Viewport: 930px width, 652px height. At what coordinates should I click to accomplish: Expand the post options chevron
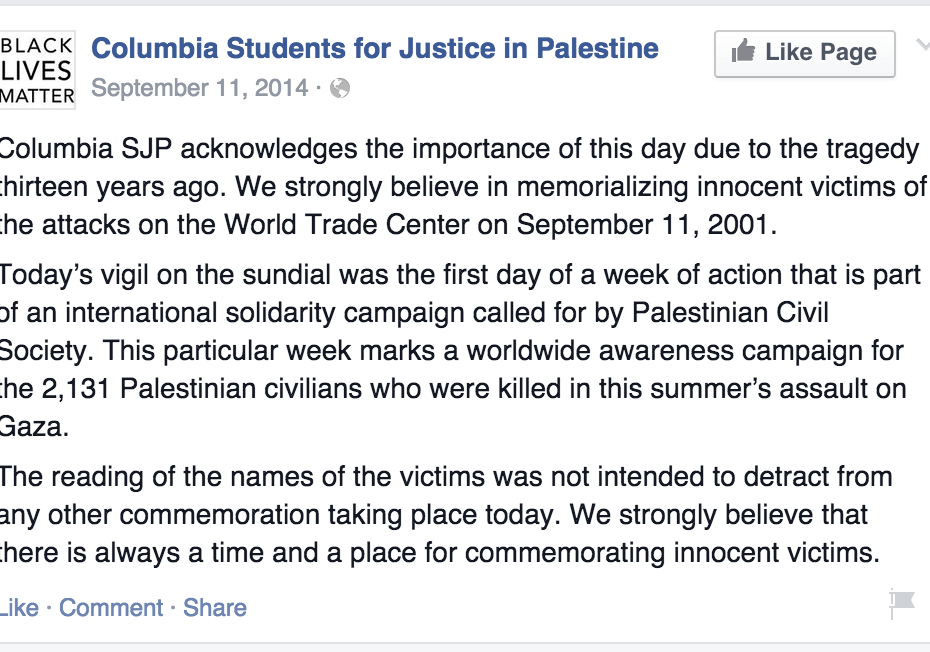pos(923,44)
